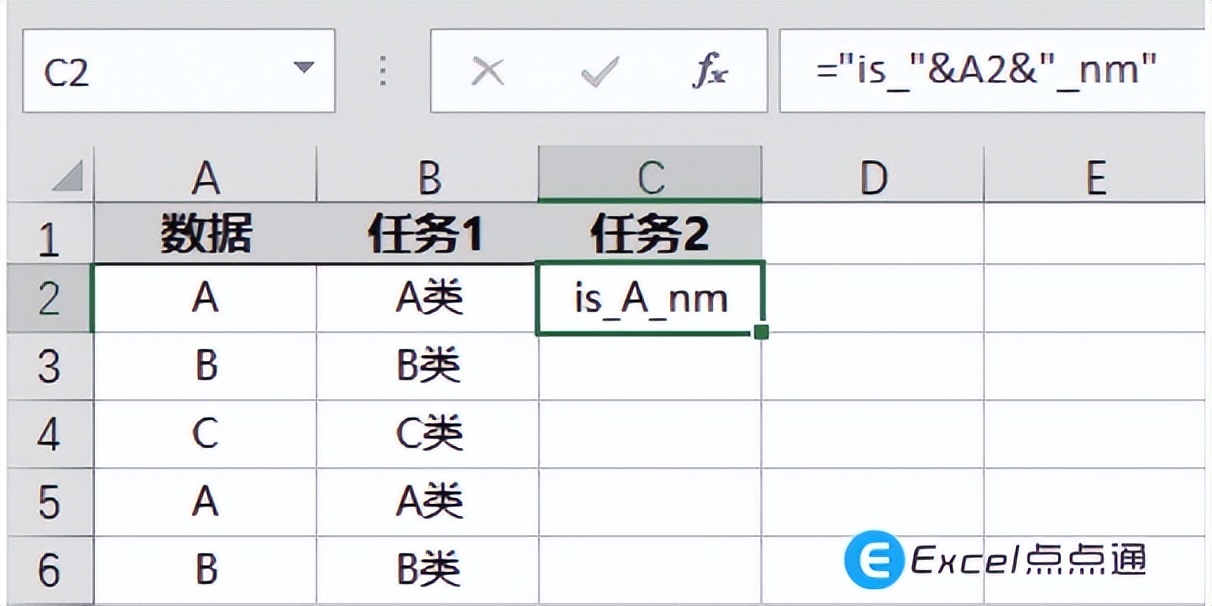
Task: Select cell C2 containing is_A_nm
Action: coord(650,297)
